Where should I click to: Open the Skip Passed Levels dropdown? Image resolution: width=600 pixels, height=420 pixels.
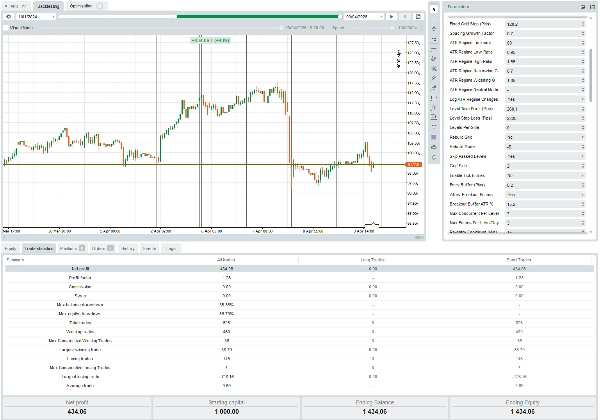pyautogui.click(x=545, y=156)
